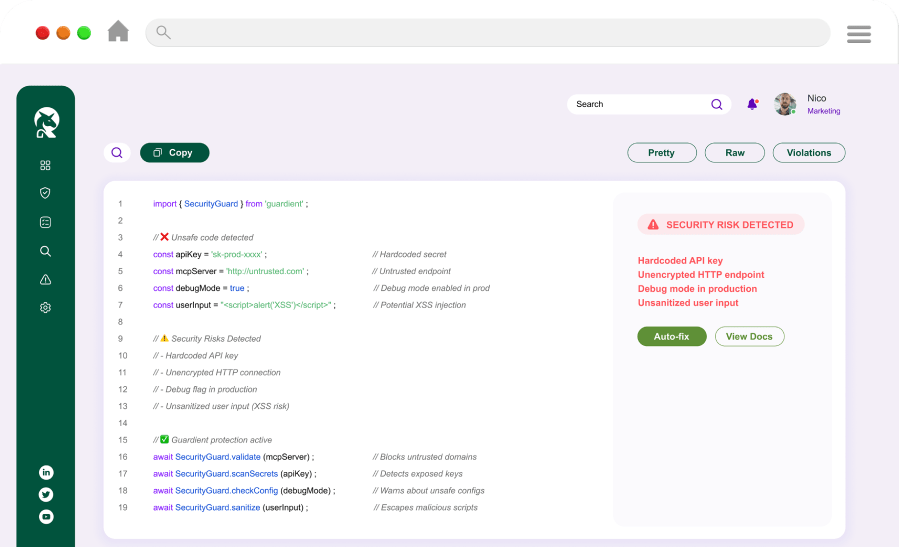Switch to Pretty view
Viewport: 899px width, 547px height.
click(661, 153)
